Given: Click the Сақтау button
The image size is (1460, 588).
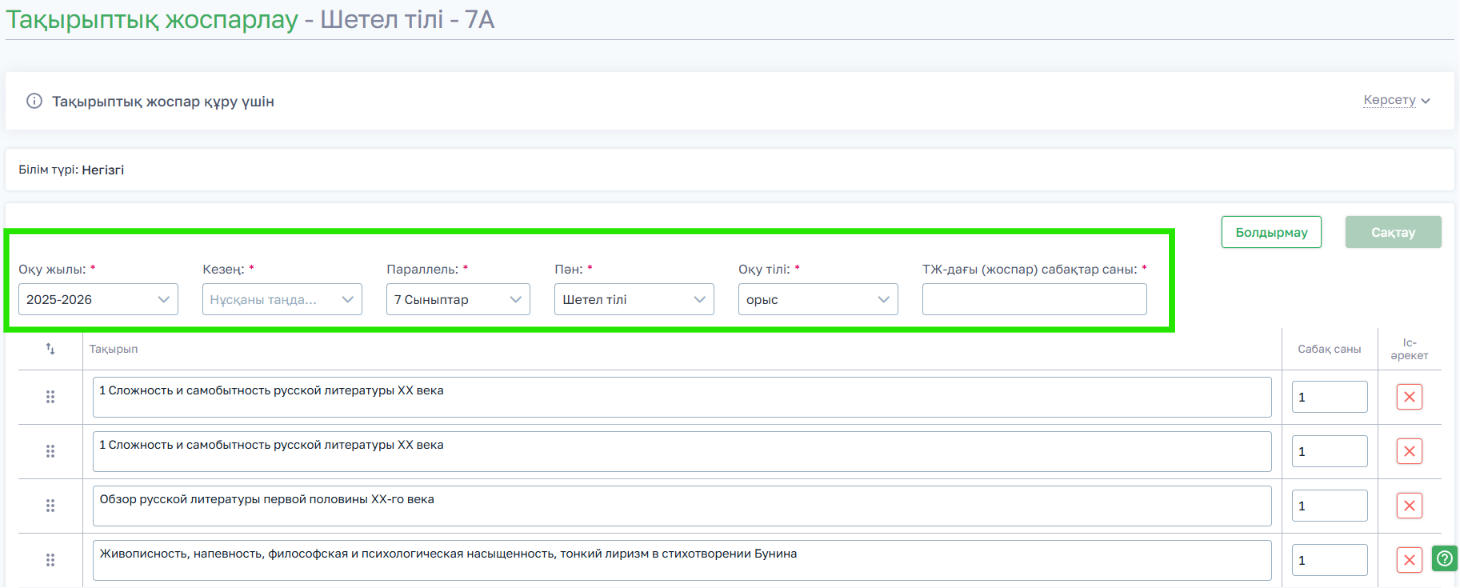Looking at the screenshot, I should pos(1393,232).
